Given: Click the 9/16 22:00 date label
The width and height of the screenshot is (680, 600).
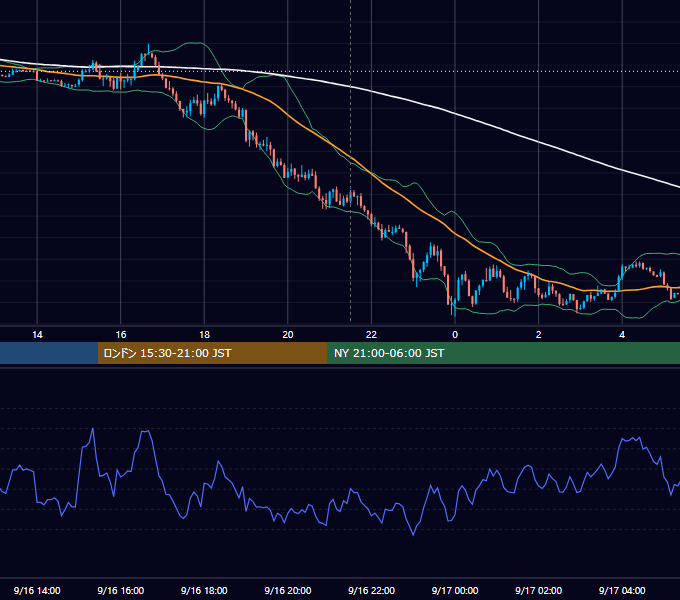Looking at the screenshot, I should click(x=372, y=590).
